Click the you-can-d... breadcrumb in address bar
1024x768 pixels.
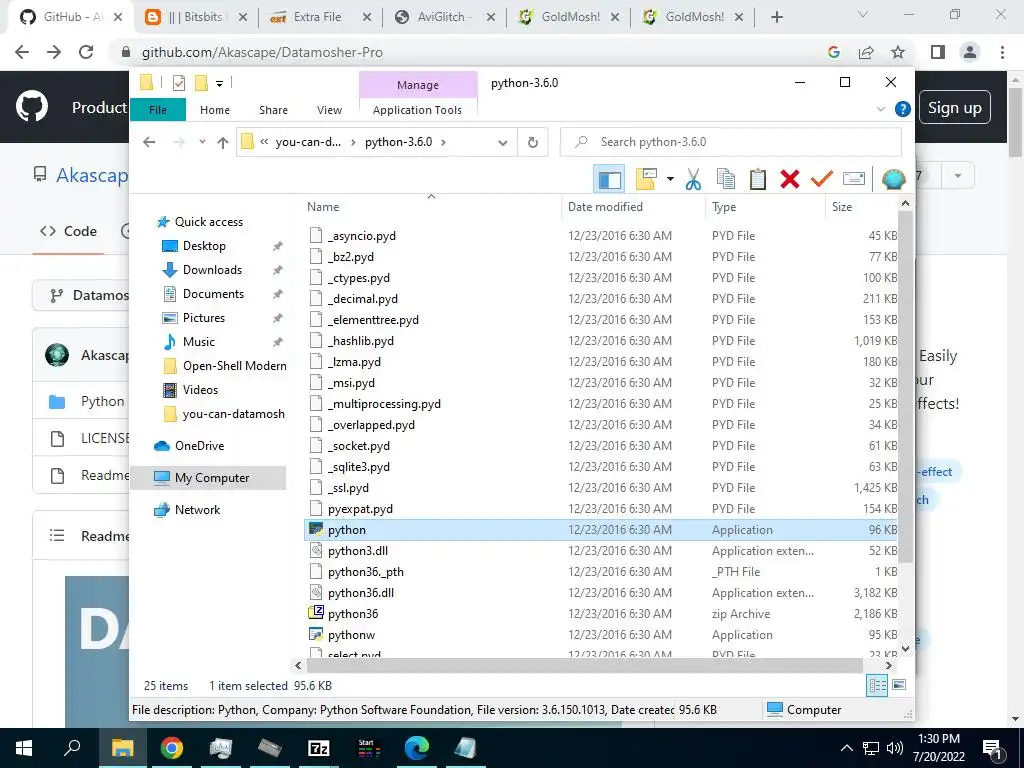[x=308, y=142]
